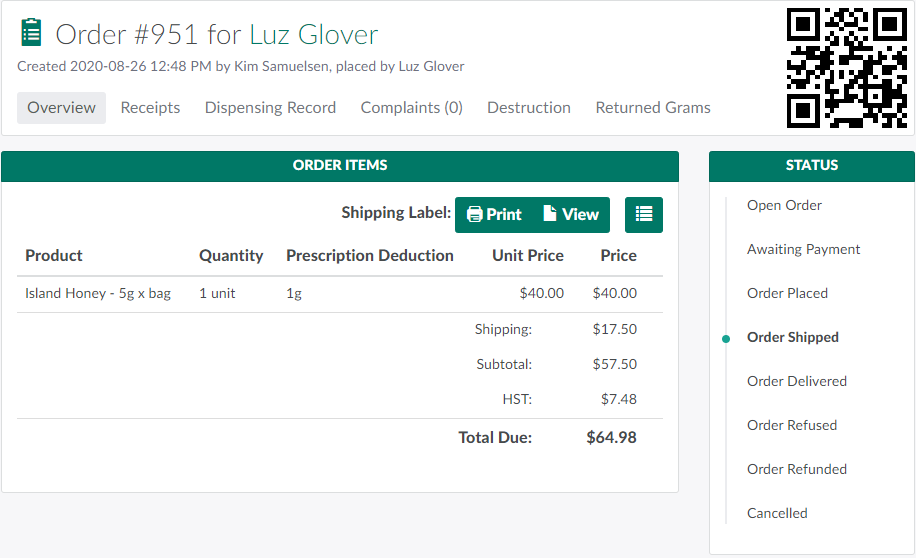This screenshot has width=916, height=558.
Task: Click the list view icon button
Action: (x=644, y=214)
